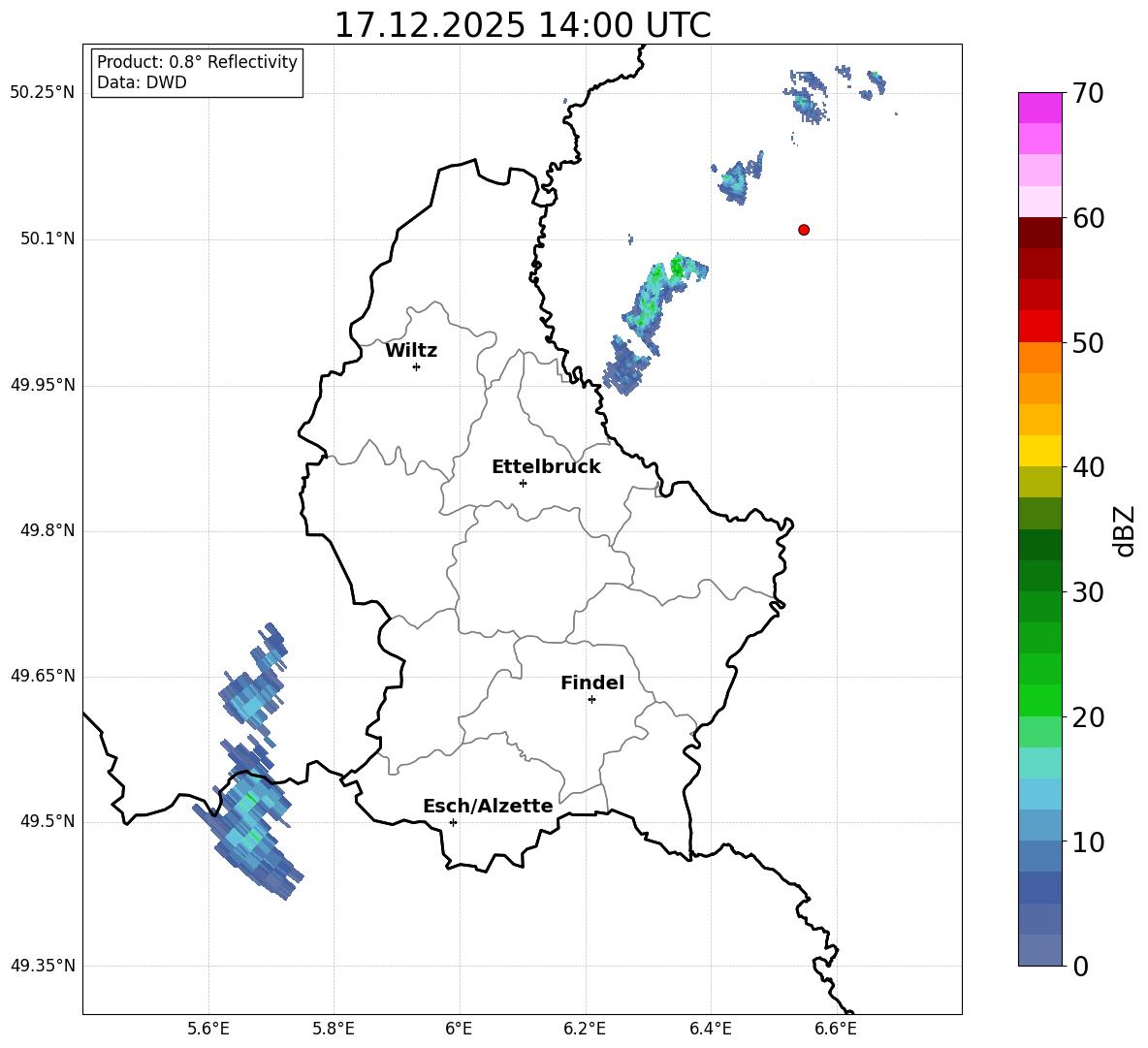Click the colorbar tick label 70
Image resolution: width=1148 pixels, height=1048 pixels.
tap(1088, 93)
